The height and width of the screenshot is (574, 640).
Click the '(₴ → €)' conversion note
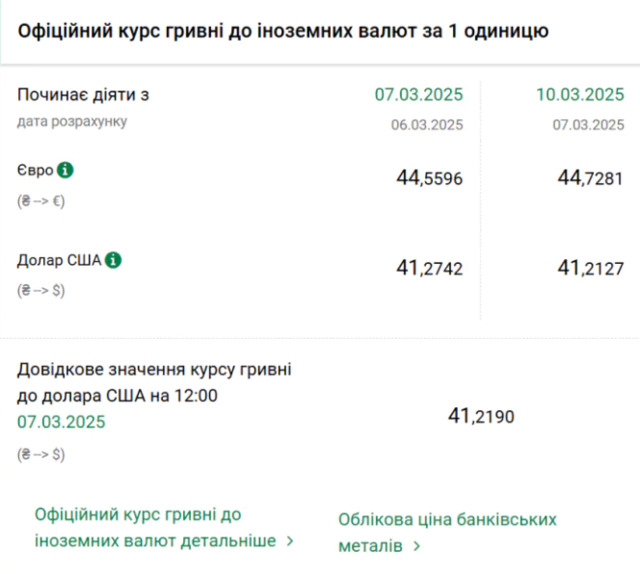coord(41,201)
